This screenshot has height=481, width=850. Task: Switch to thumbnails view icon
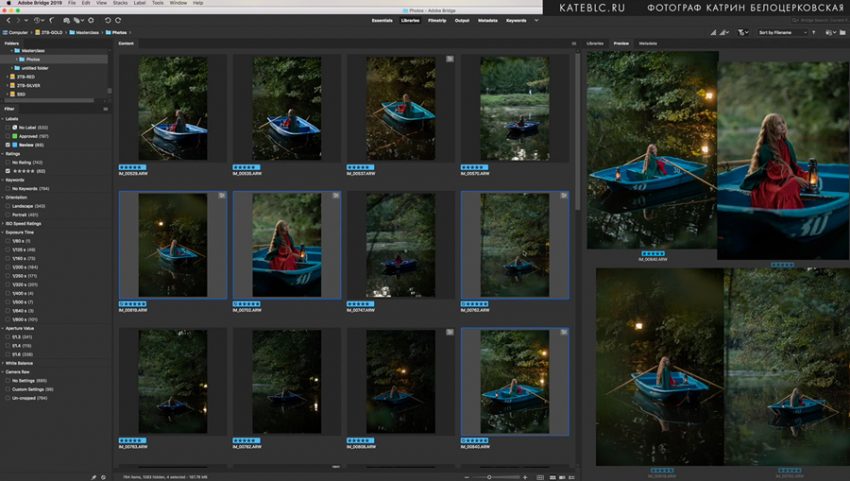pyautogui.click(x=552, y=477)
